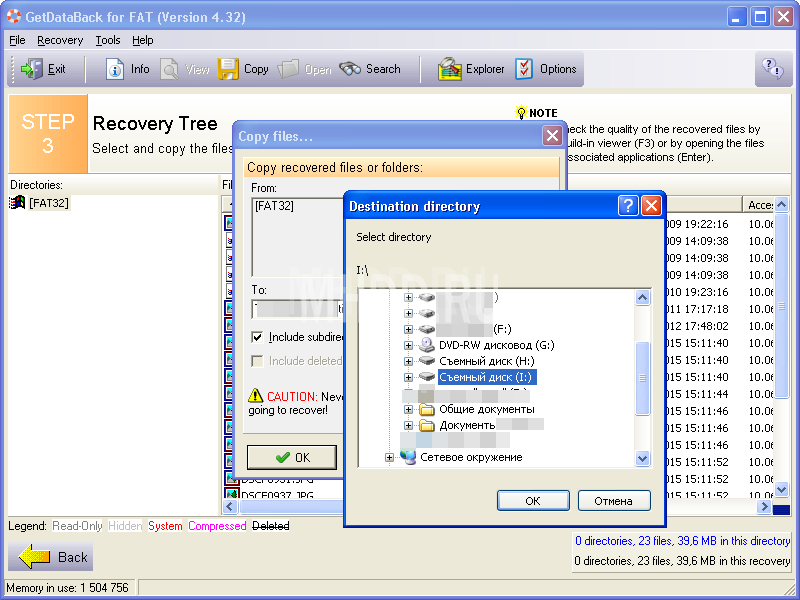This screenshot has height=600, width=800.
Task: Select Общие документы folder
Action: (x=486, y=409)
